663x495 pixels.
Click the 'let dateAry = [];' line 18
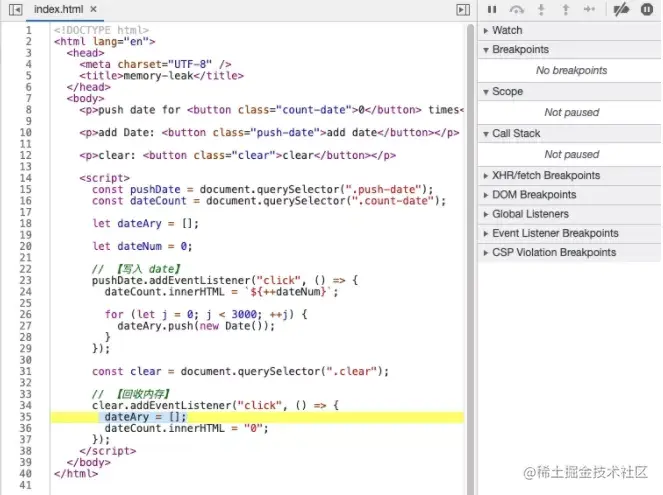click(x=145, y=223)
